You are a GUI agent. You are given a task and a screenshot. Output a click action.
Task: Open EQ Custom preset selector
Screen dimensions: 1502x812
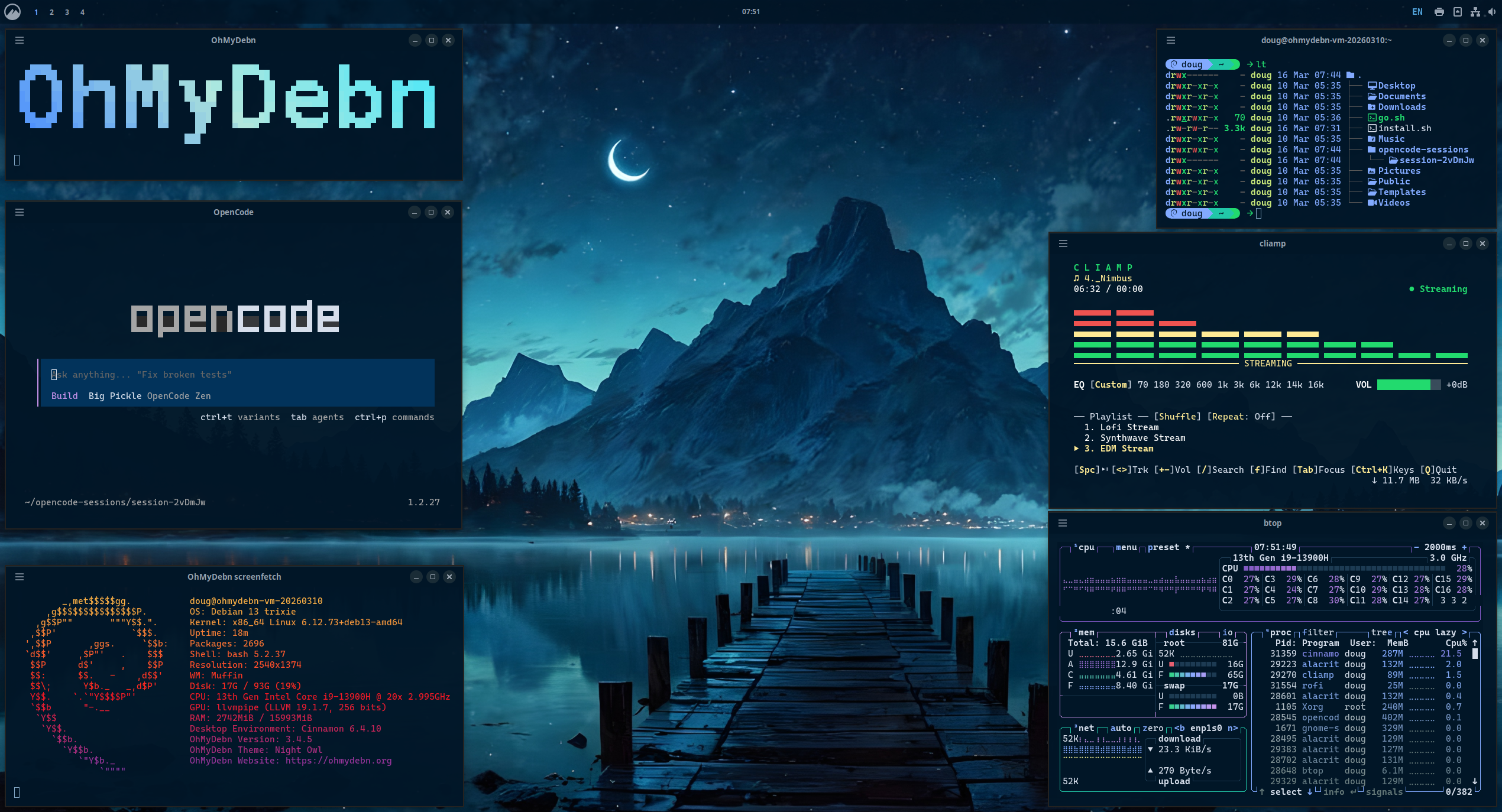(x=1111, y=385)
